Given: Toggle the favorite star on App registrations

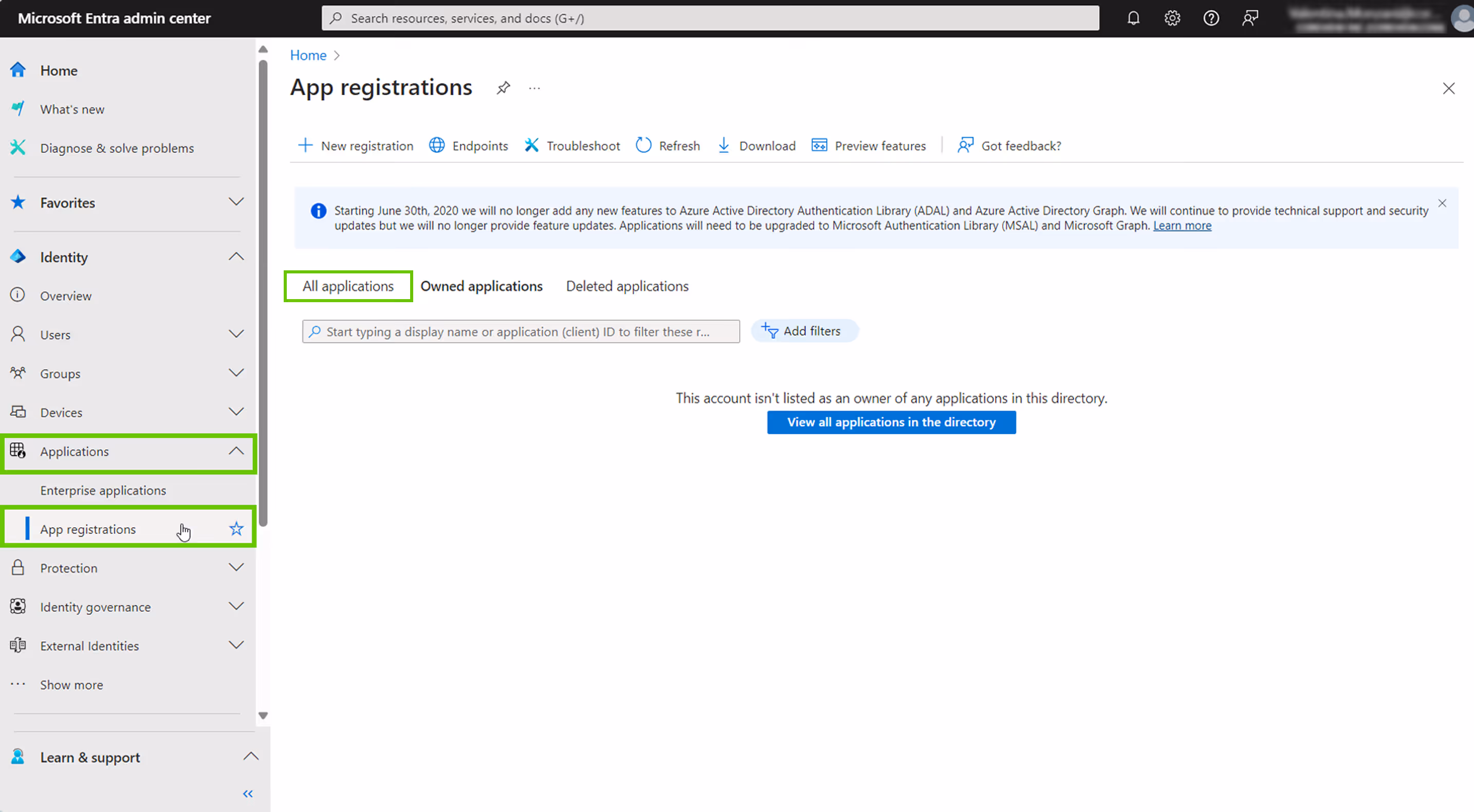Looking at the screenshot, I should tap(236, 529).
